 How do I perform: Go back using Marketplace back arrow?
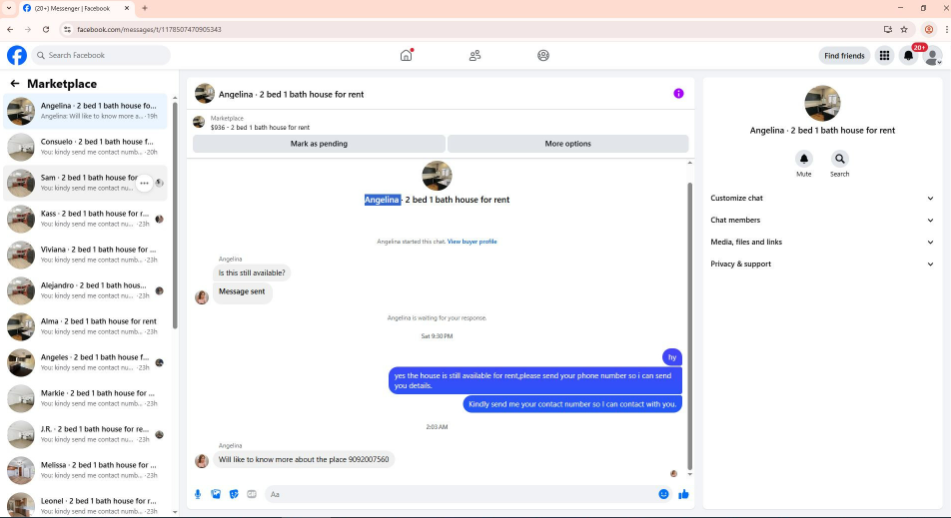point(15,84)
